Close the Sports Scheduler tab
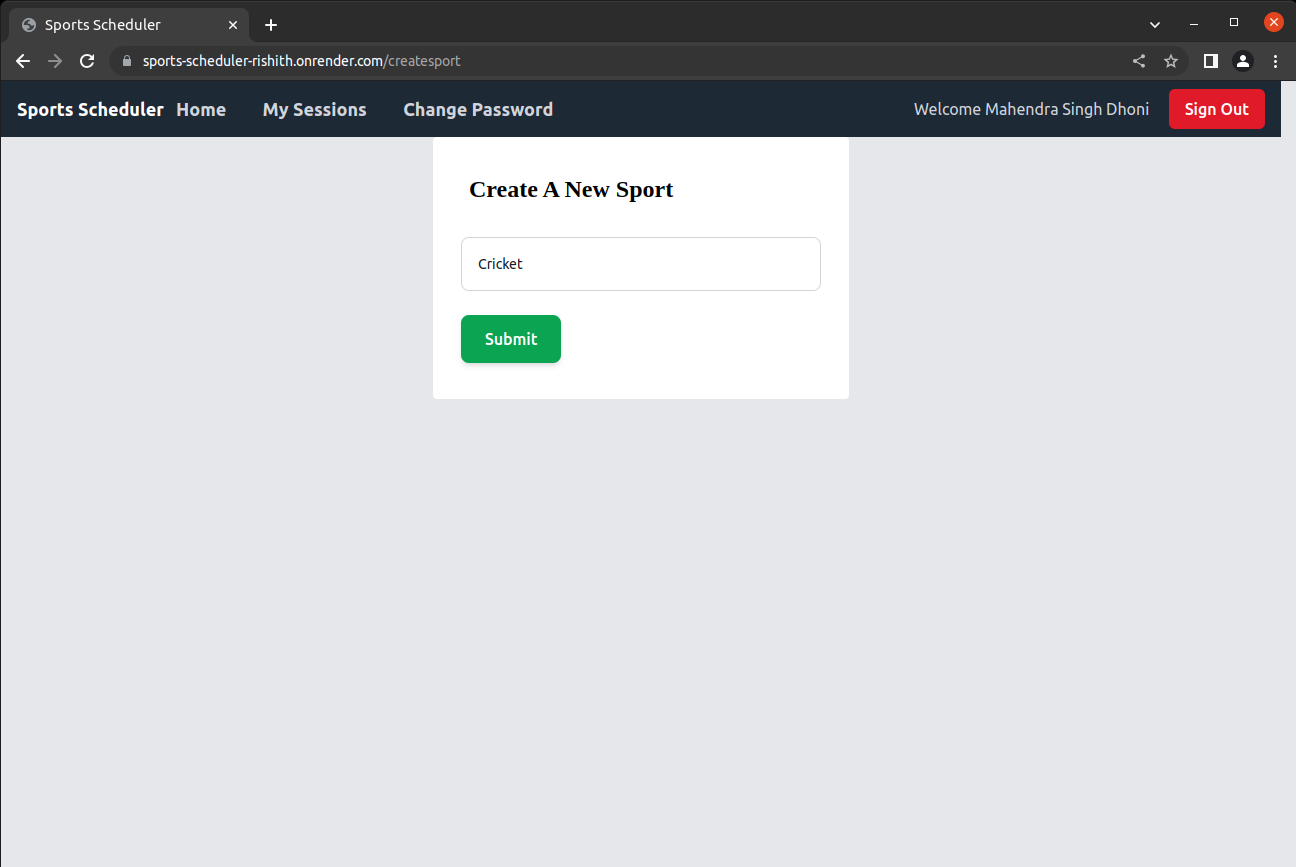The height and width of the screenshot is (867, 1296). pyautogui.click(x=233, y=24)
